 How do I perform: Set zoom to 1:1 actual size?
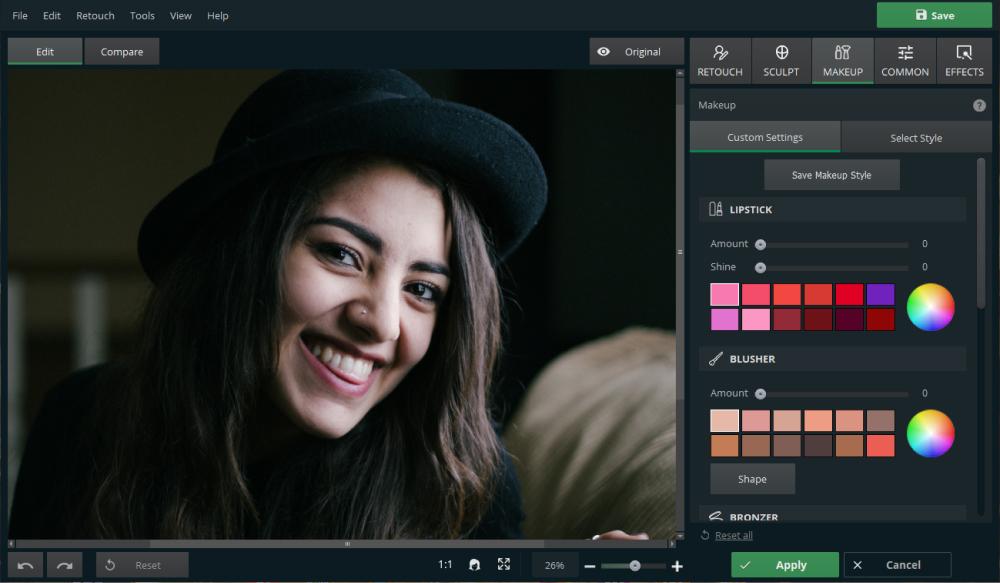point(445,565)
